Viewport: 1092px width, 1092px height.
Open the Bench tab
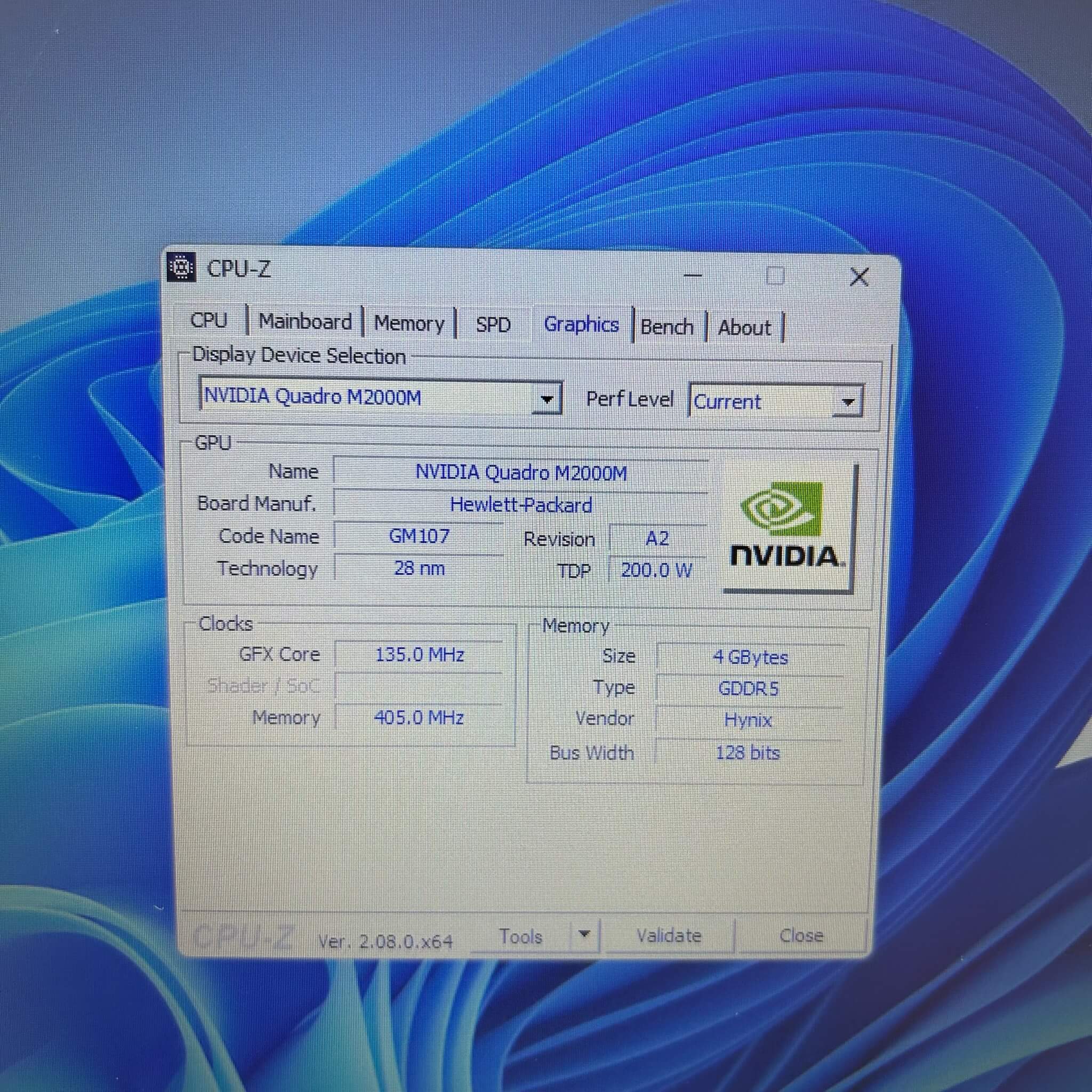click(667, 327)
